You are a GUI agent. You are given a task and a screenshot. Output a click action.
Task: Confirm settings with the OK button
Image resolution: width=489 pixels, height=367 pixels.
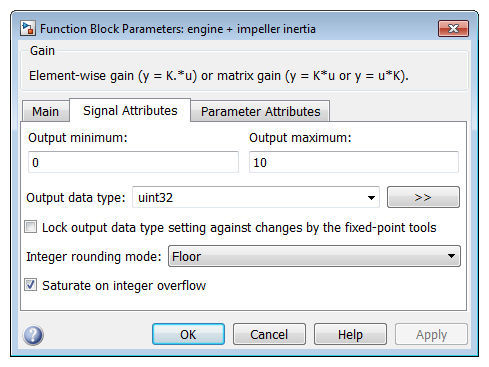(x=188, y=334)
